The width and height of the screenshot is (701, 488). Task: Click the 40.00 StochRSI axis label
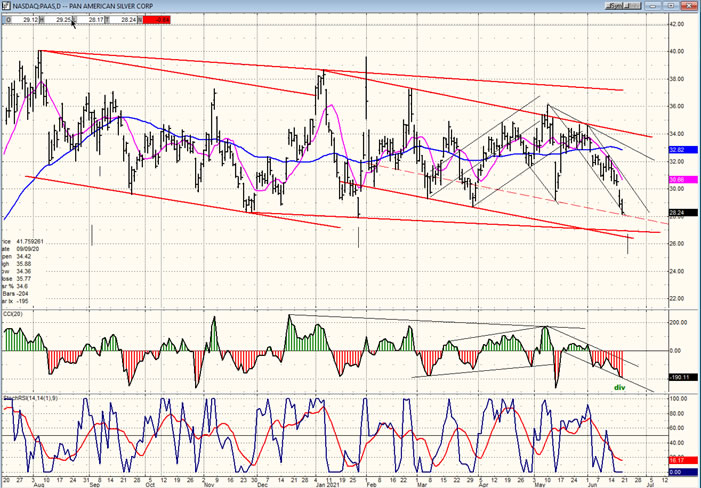(677, 442)
